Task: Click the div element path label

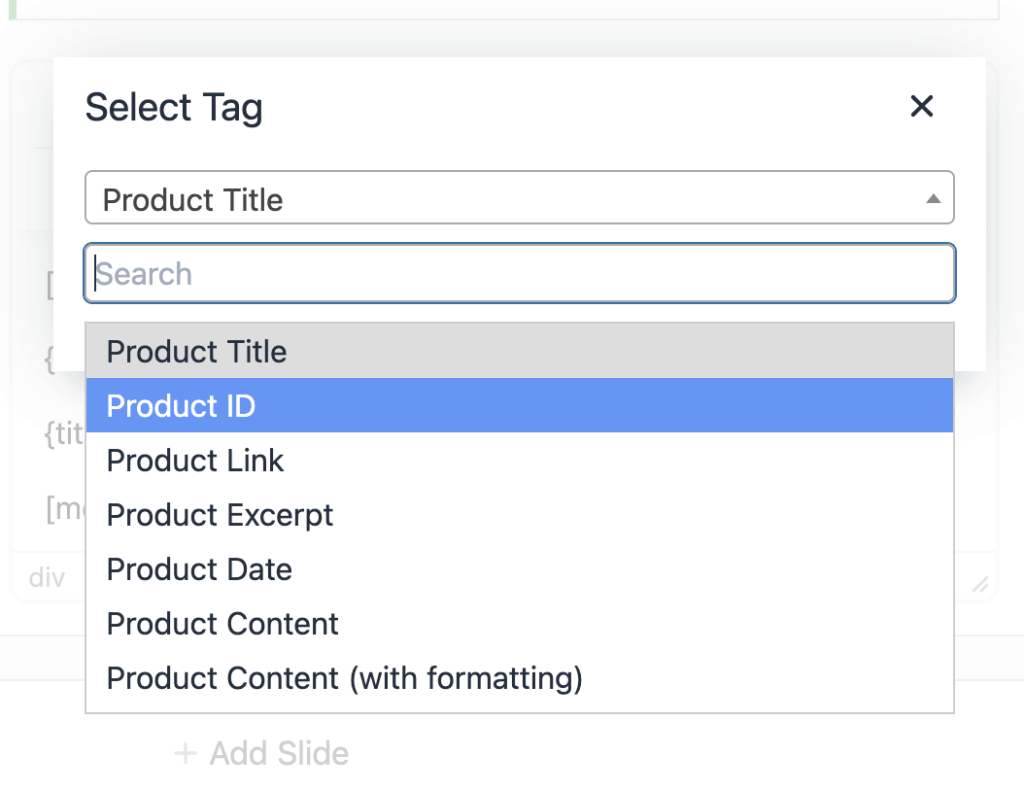Action: point(47,578)
